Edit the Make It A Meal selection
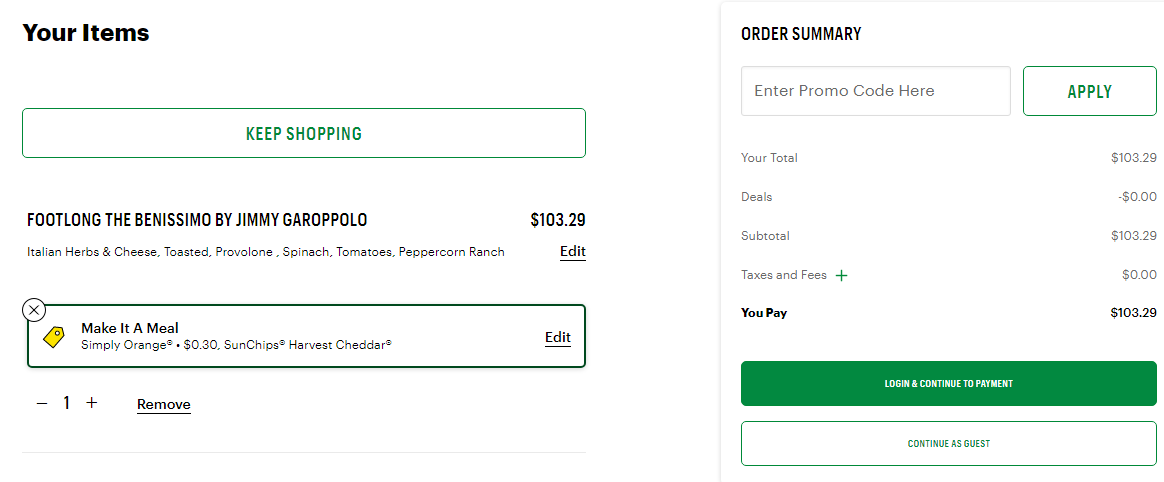1164x482 pixels. tap(558, 338)
